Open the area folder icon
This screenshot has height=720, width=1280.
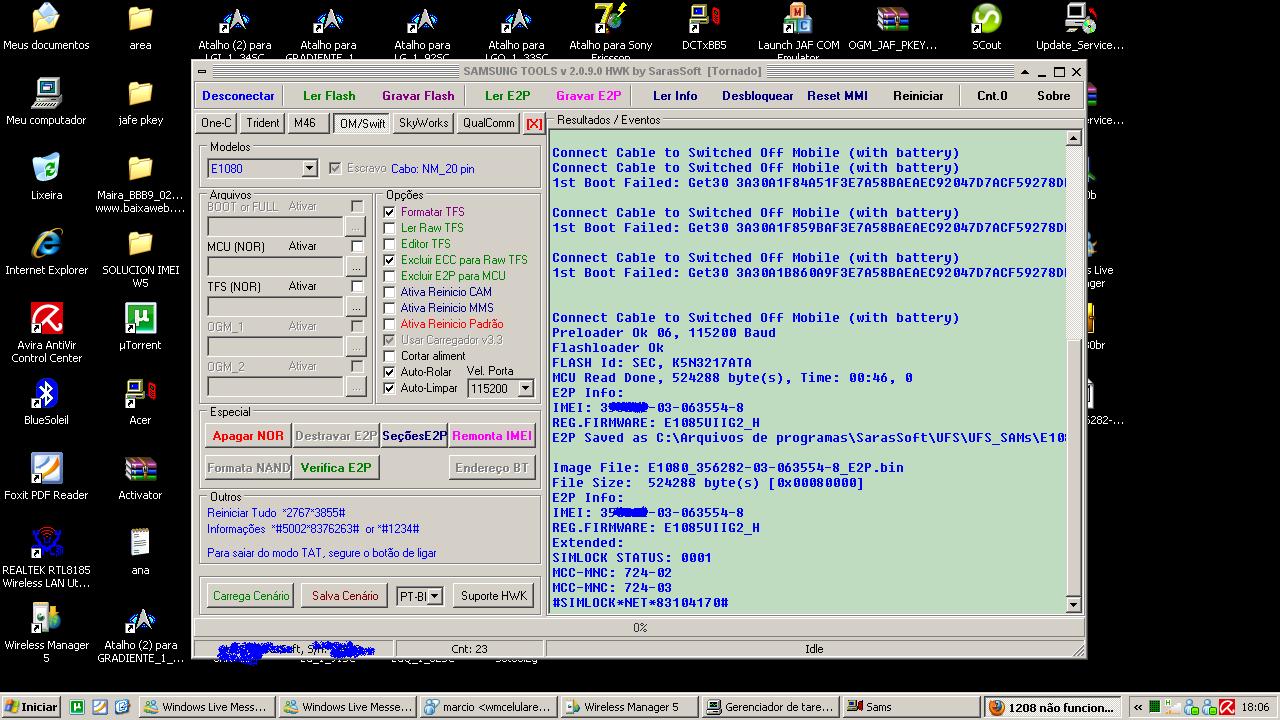(x=140, y=27)
